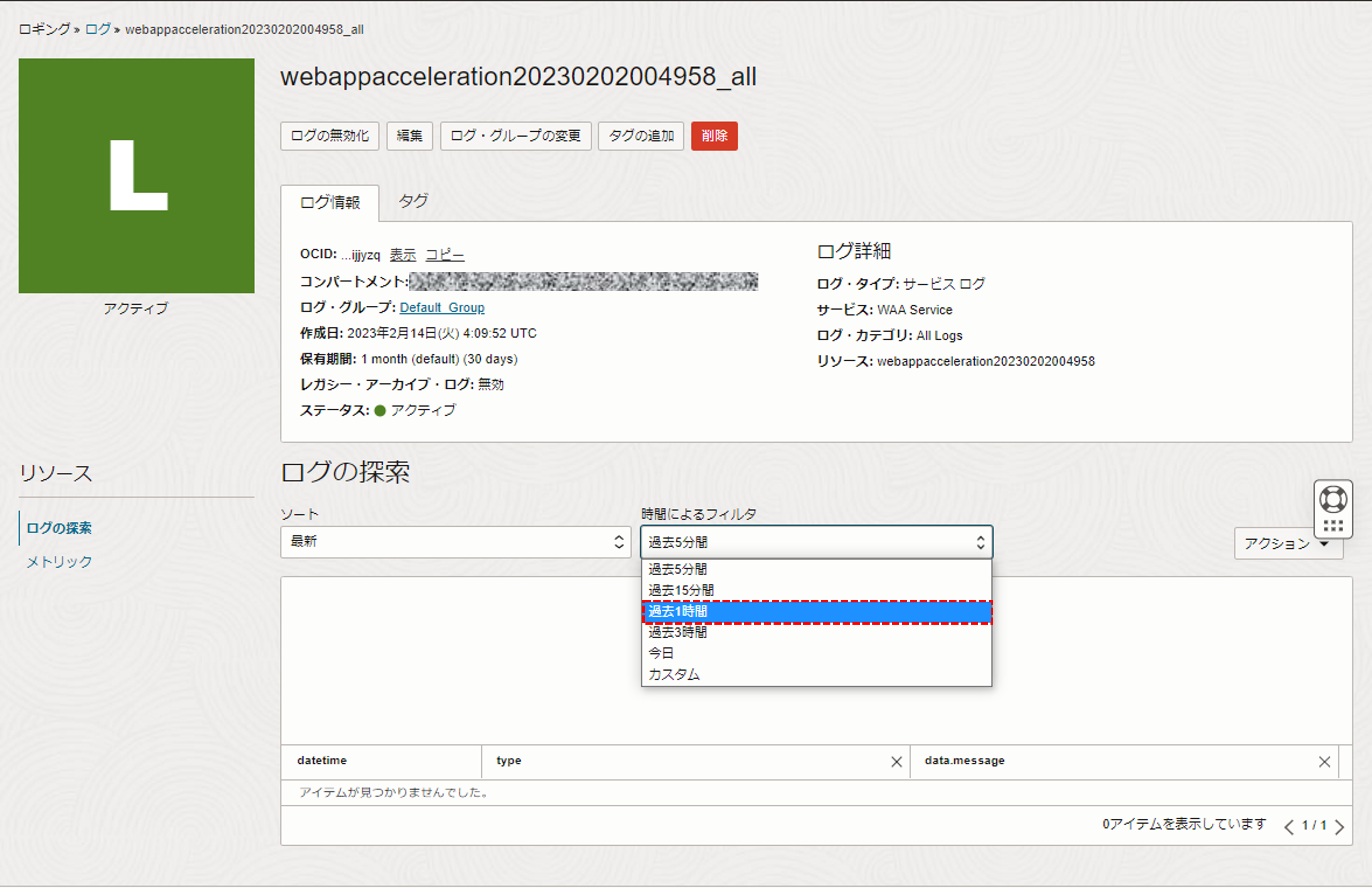Click the サービス ログ type value

[x=943, y=284]
